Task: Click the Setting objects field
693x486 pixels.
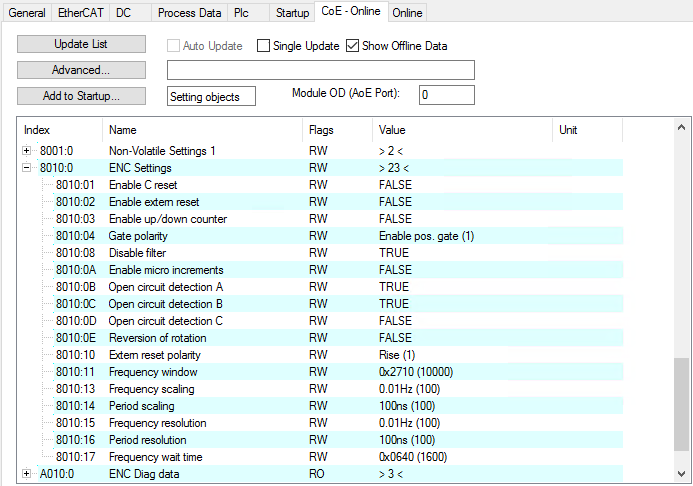Action: (211, 96)
